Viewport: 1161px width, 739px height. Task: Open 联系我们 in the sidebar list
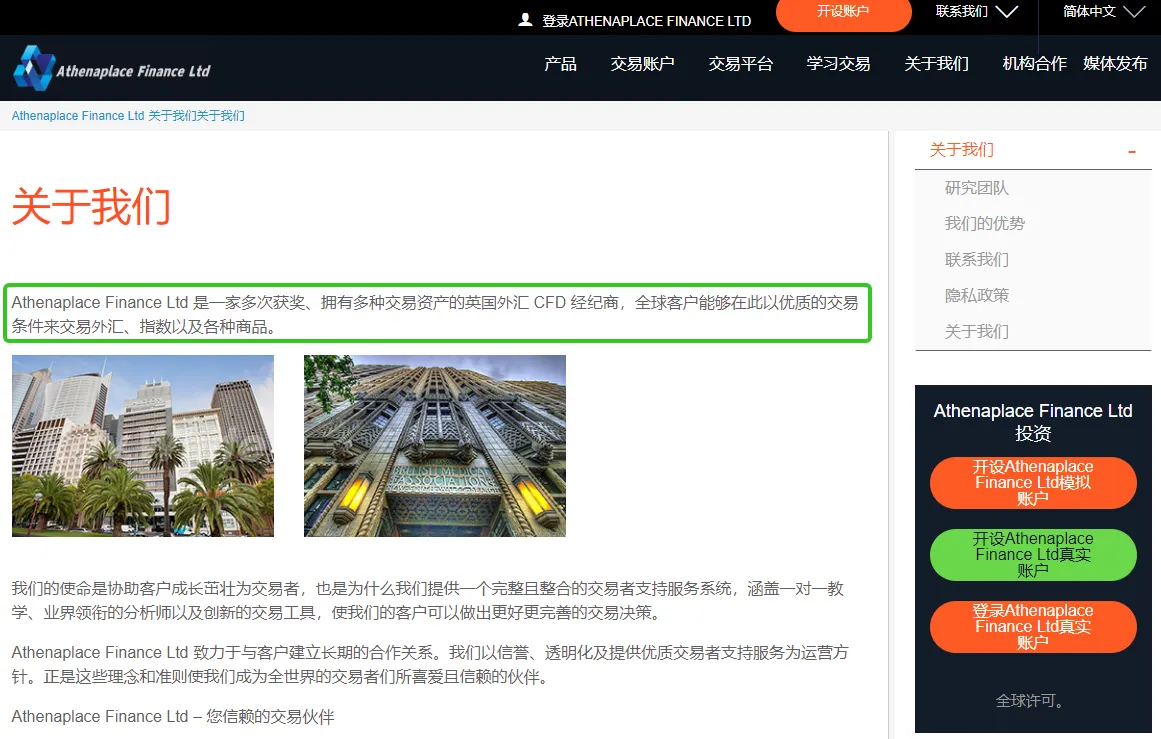(977, 260)
